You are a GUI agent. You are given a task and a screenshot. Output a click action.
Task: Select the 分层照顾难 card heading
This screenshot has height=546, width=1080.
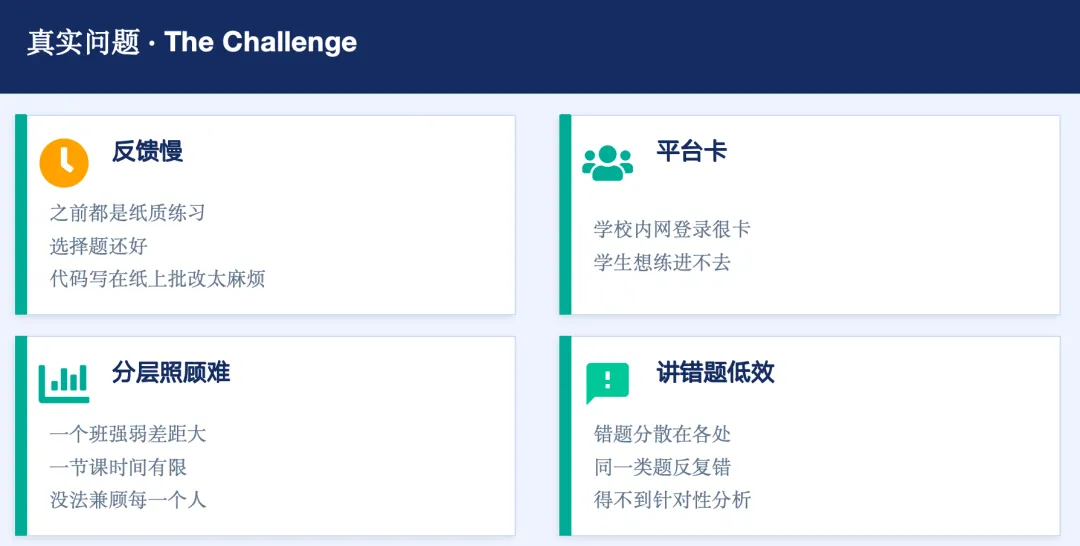(171, 372)
